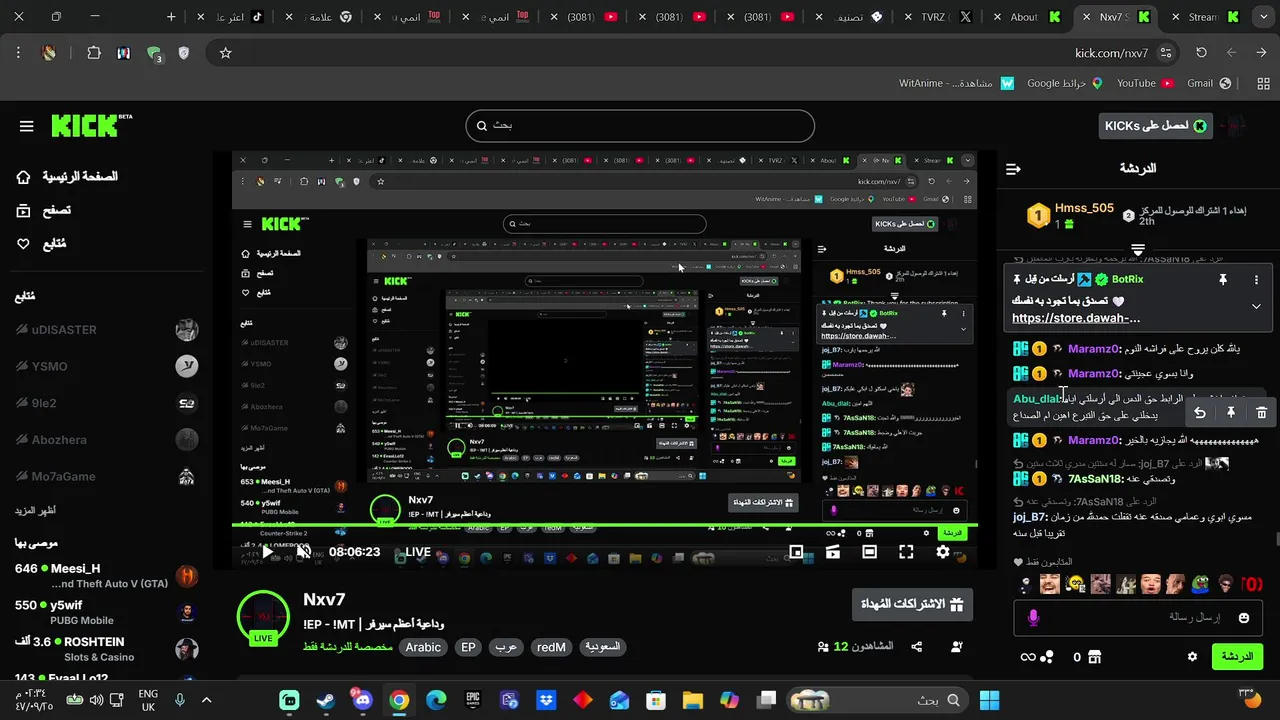1280x720 pixels.
Task: Open recommended channel Meesi_H
Action: tap(107, 576)
